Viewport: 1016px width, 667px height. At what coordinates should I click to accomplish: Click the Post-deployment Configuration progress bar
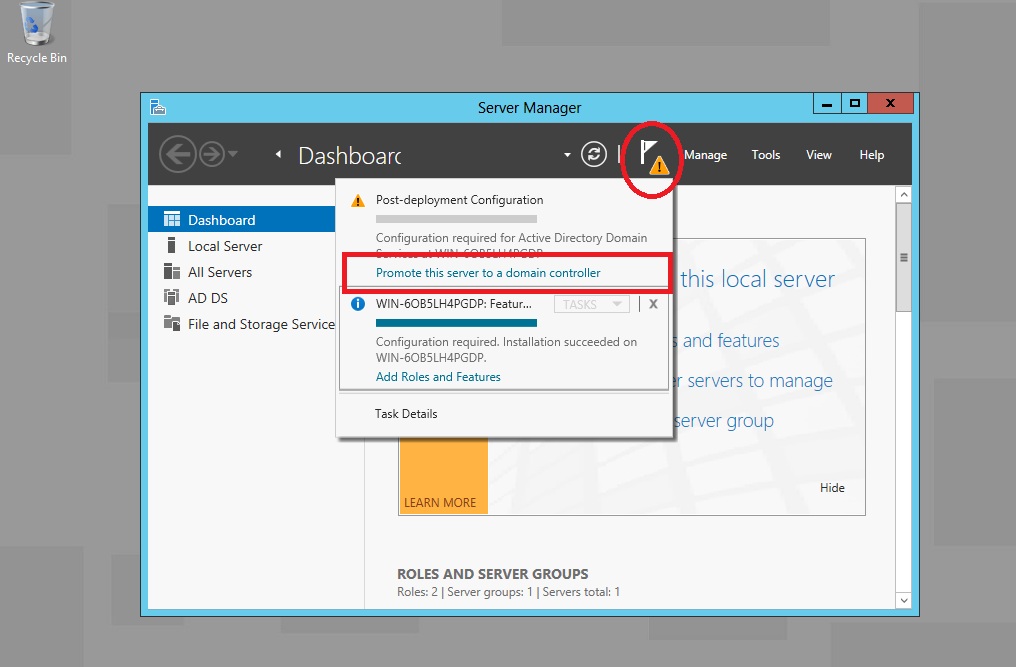456,219
